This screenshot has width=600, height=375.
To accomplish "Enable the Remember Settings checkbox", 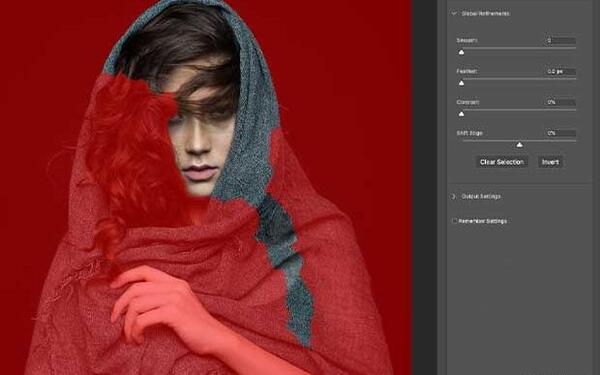I will point(455,221).
